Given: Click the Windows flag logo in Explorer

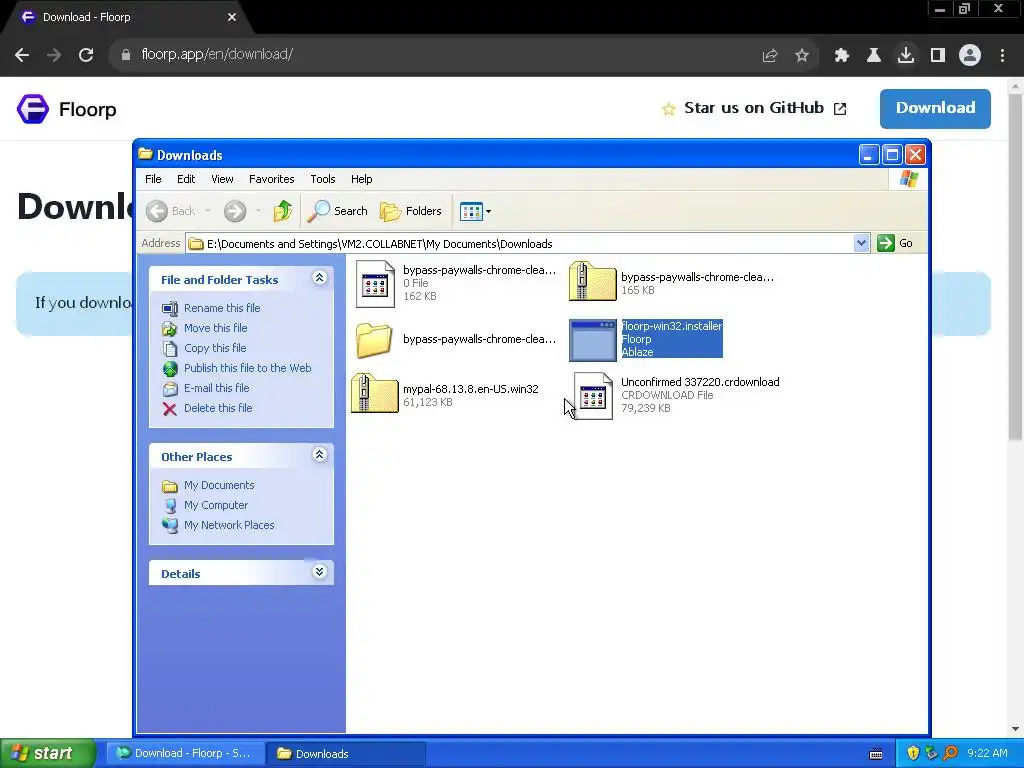Looking at the screenshot, I should [x=908, y=179].
